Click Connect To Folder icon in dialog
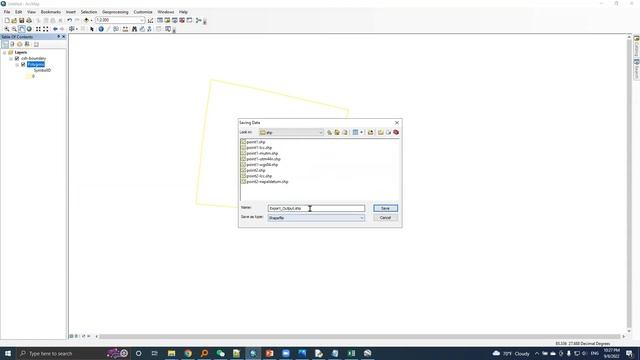 tap(371, 132)
